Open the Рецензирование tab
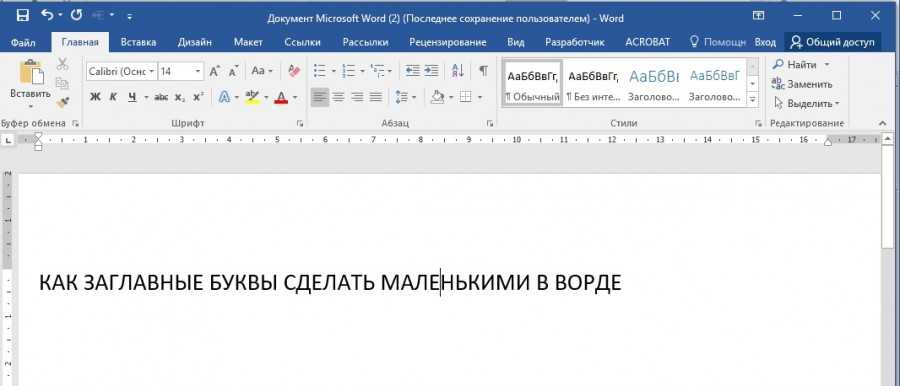 (448, 42)
